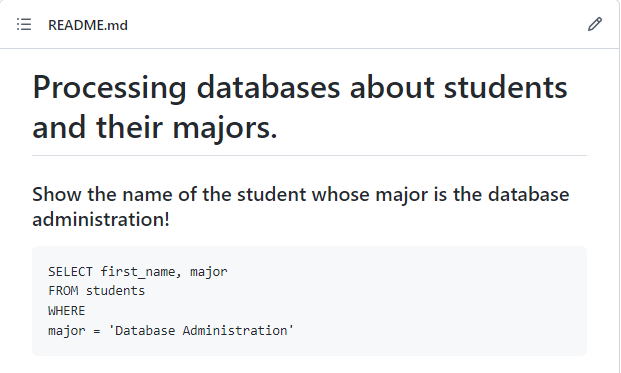Screen dimensions: 621x373
Task: Click the 'Database Administration' string literal
Action: pos(201,331)
